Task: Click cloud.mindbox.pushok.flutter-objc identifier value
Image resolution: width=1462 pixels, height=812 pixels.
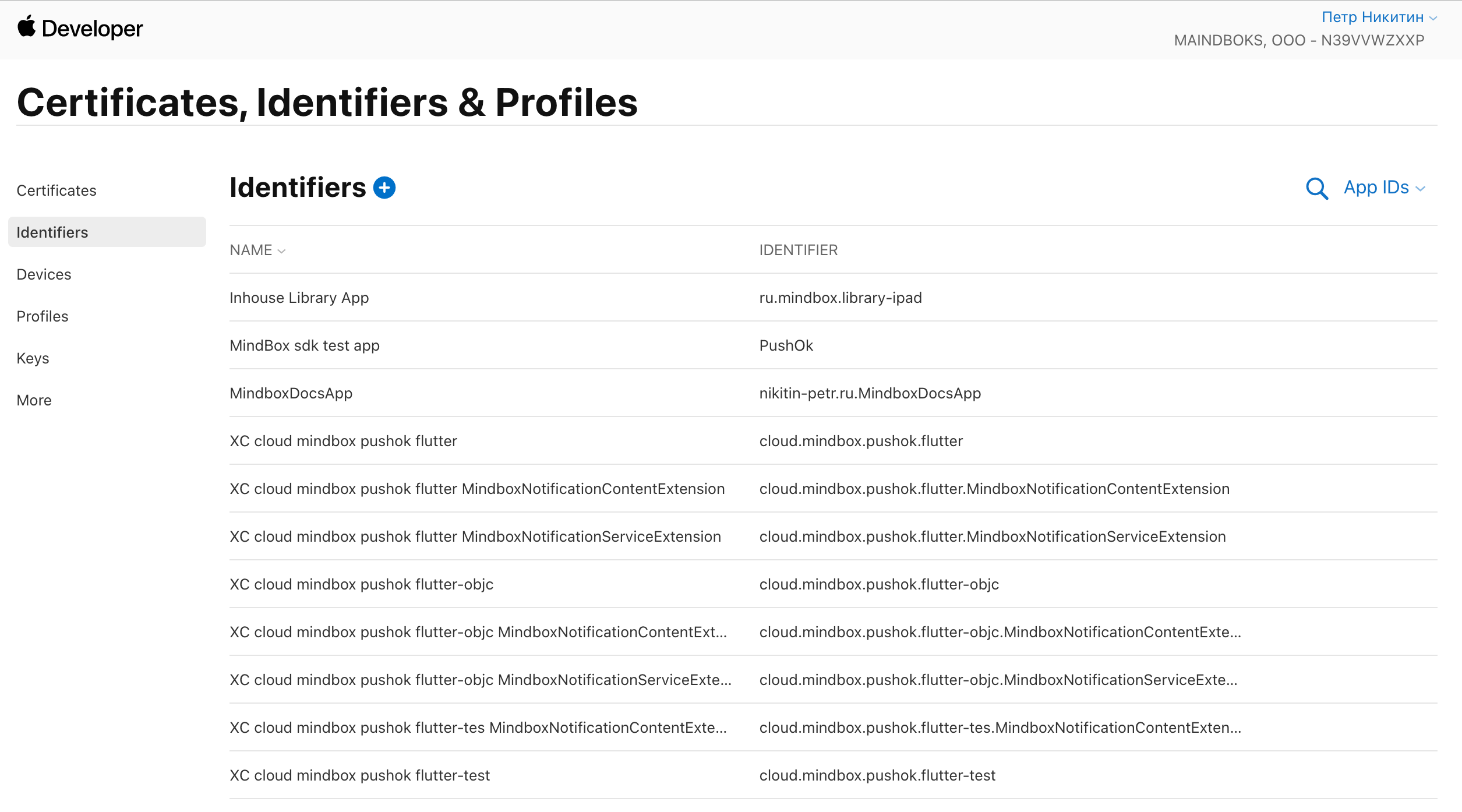Action: 879,584
